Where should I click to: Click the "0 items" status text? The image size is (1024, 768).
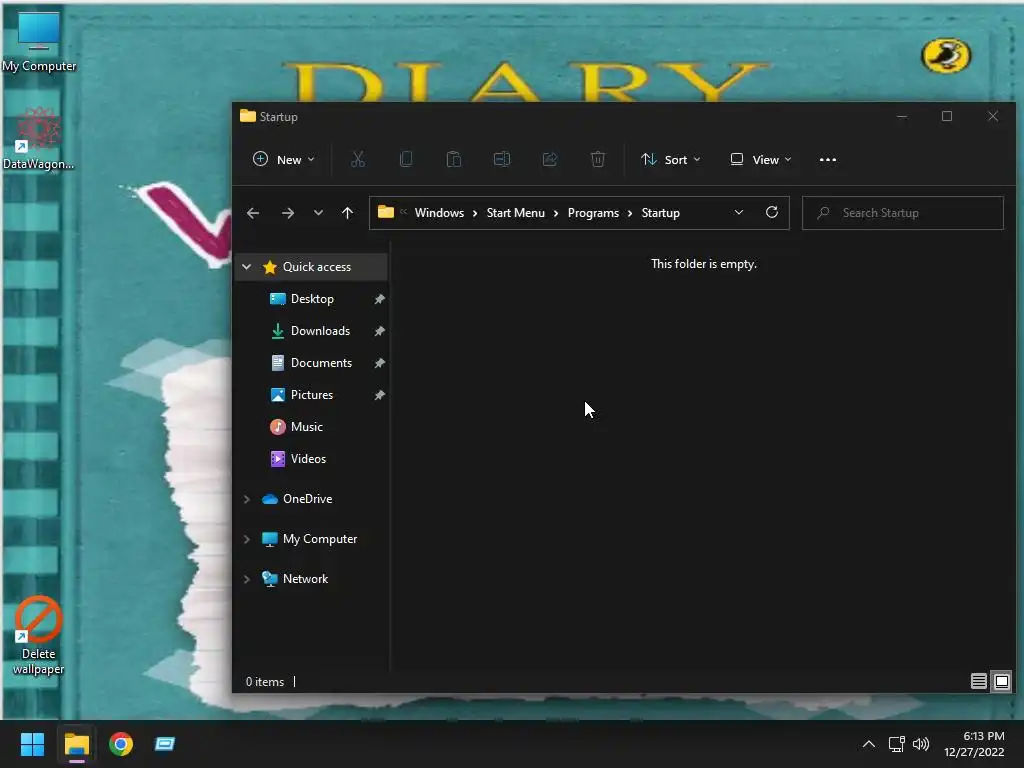[x=264, y=681]
